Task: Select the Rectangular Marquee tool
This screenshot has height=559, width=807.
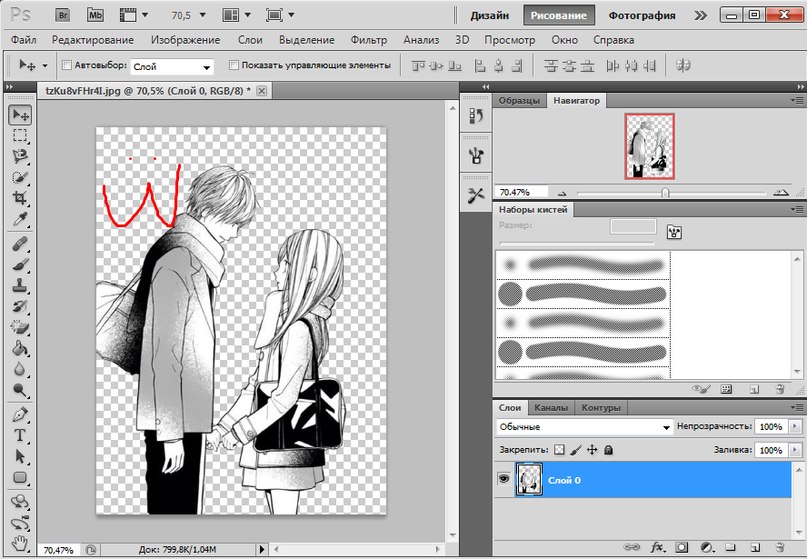Action: 20,135
